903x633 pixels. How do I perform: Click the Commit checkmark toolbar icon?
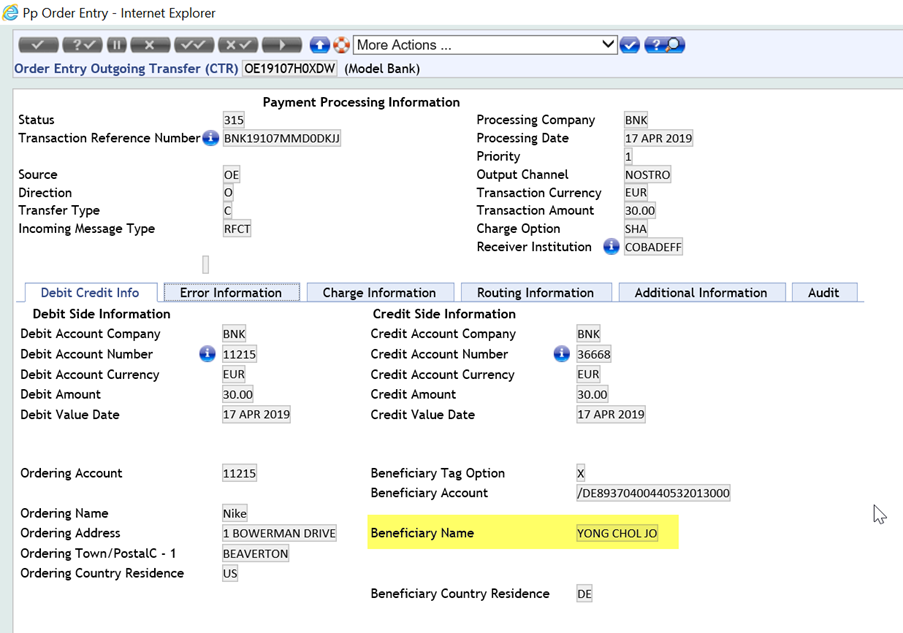[37, 44]
